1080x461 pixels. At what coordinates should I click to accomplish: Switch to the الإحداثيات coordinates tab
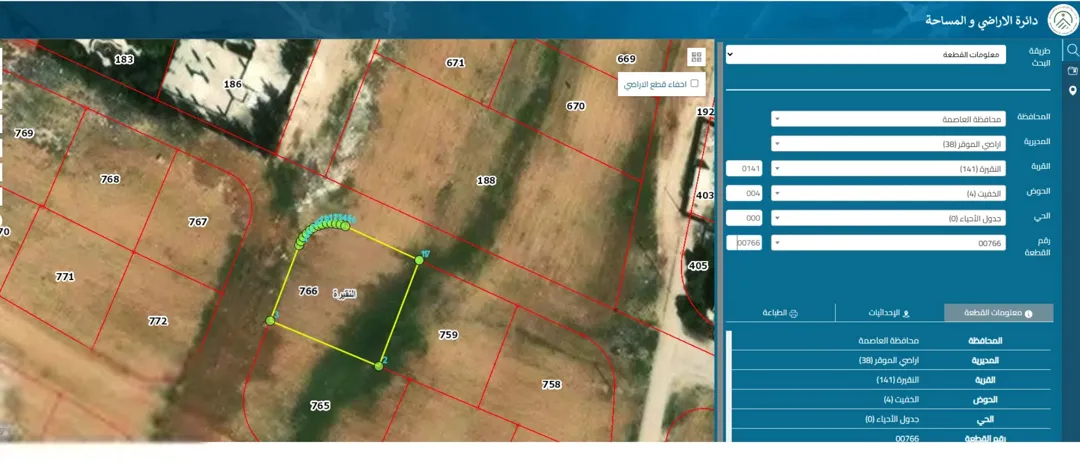pos(890,313)
